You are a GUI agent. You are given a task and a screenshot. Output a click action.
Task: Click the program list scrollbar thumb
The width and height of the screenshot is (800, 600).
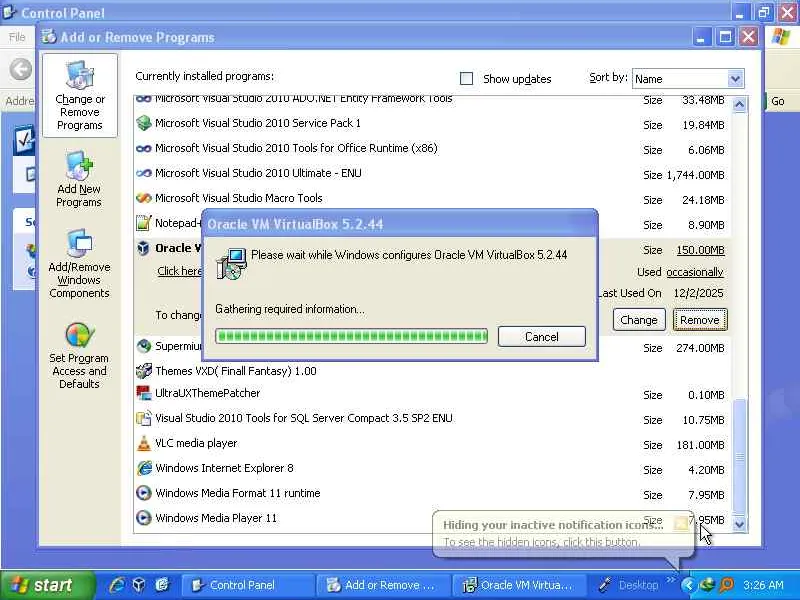tap(739, 456)
